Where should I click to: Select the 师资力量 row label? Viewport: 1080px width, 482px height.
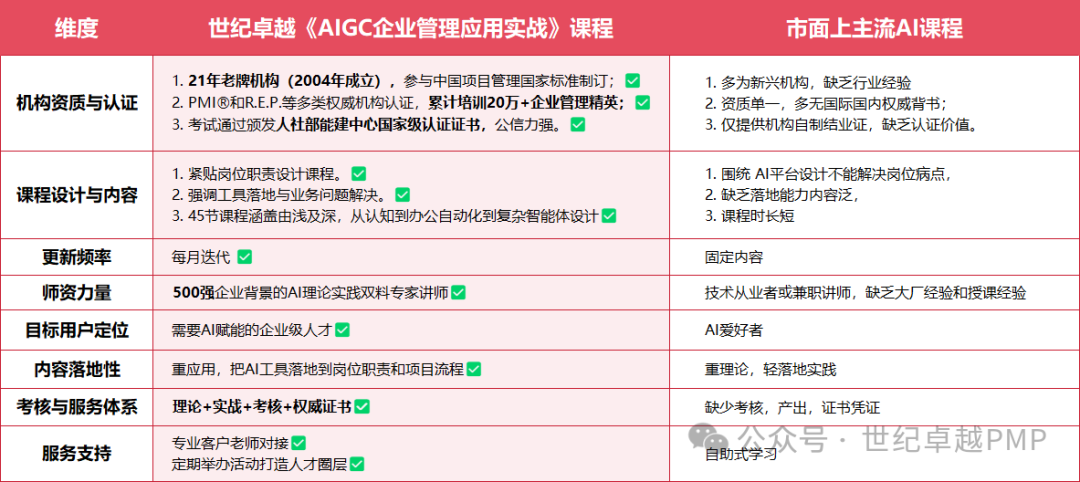click(76, 293)
